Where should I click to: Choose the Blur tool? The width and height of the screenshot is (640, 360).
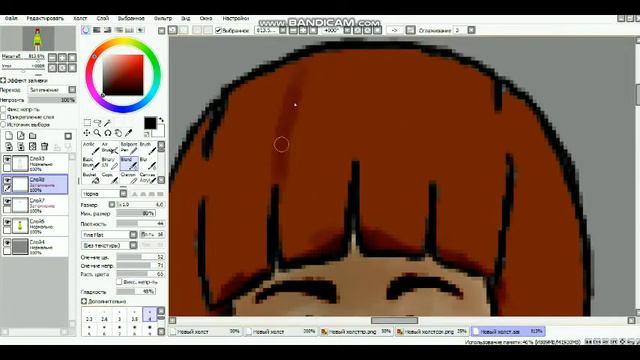tap(148, 163)
